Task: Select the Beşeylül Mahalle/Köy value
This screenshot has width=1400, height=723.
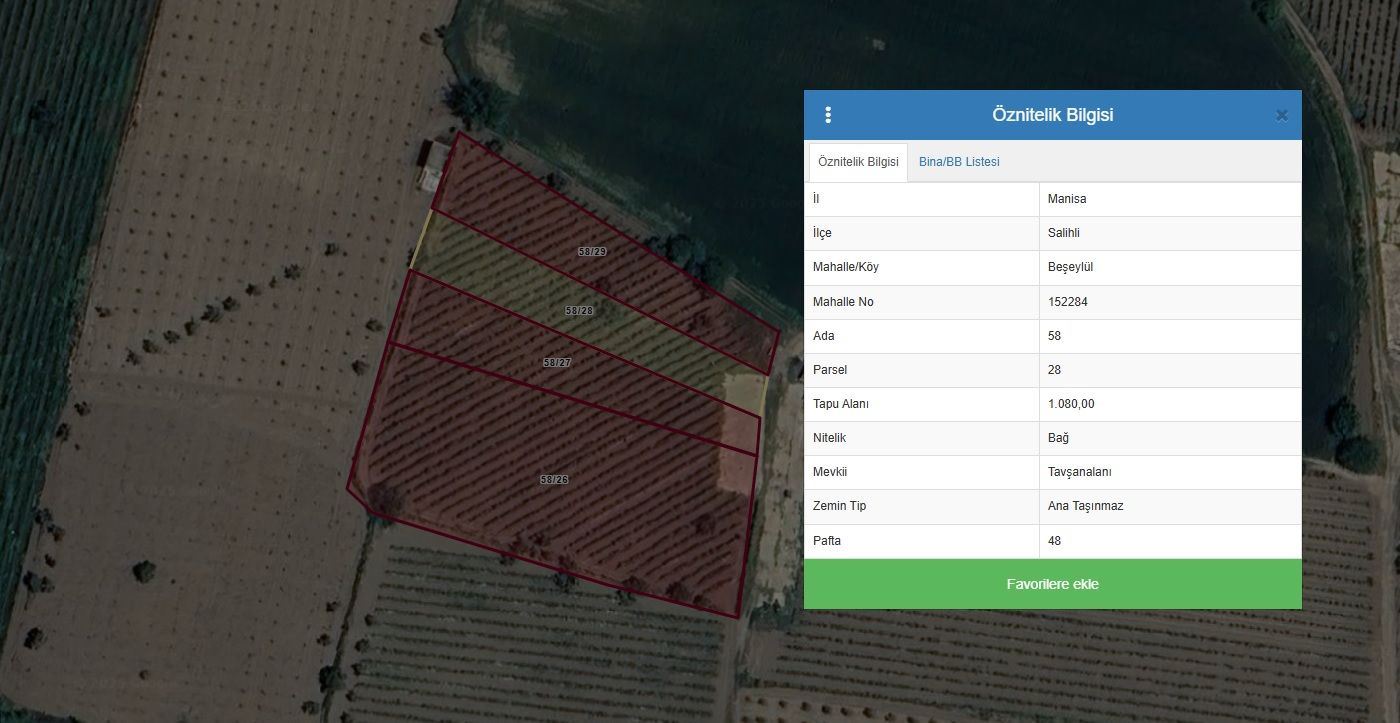Action: pyautogui.click(x=1070, y=267)
